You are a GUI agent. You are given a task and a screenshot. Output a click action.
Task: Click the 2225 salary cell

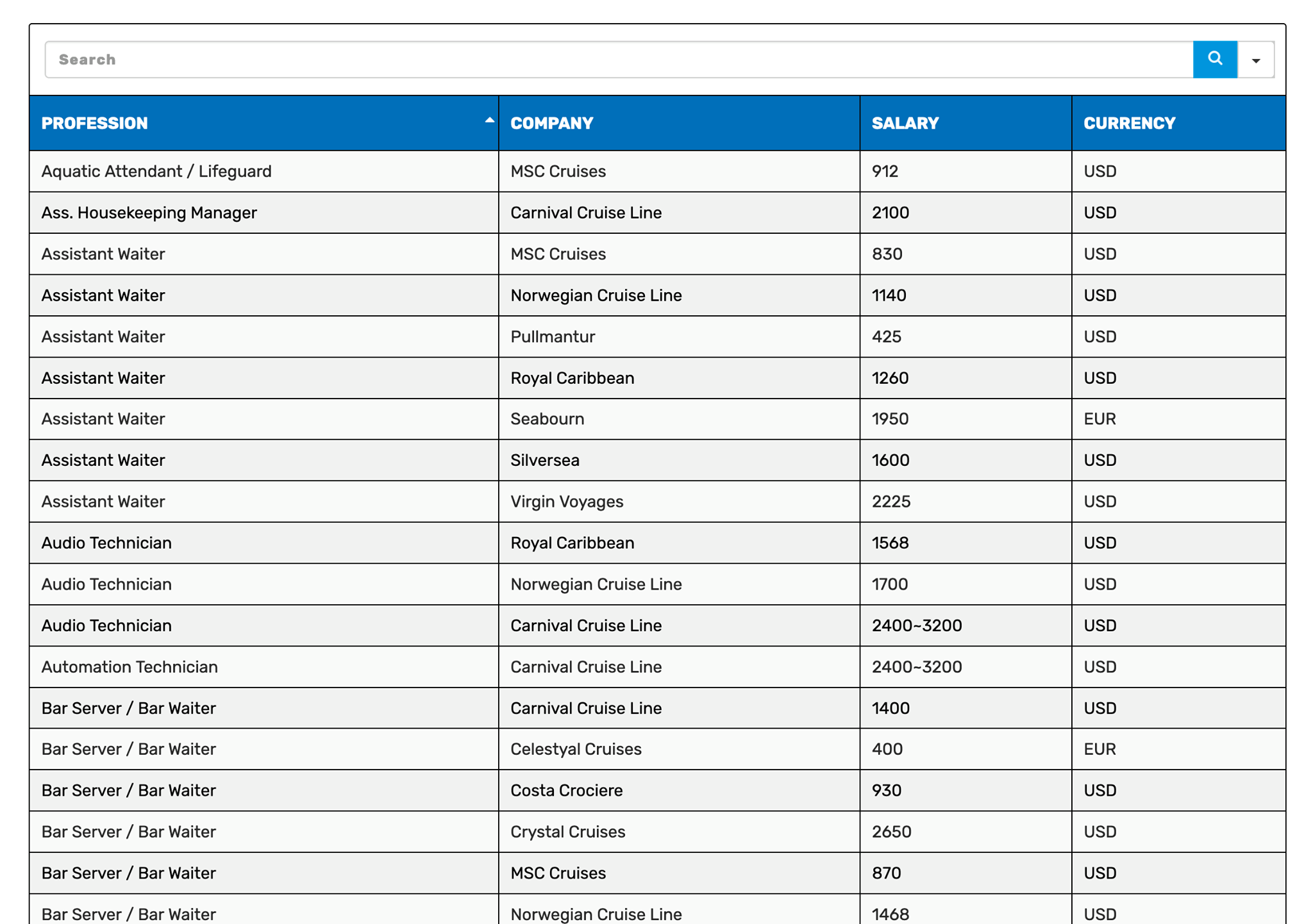click(x=966, y=502)
